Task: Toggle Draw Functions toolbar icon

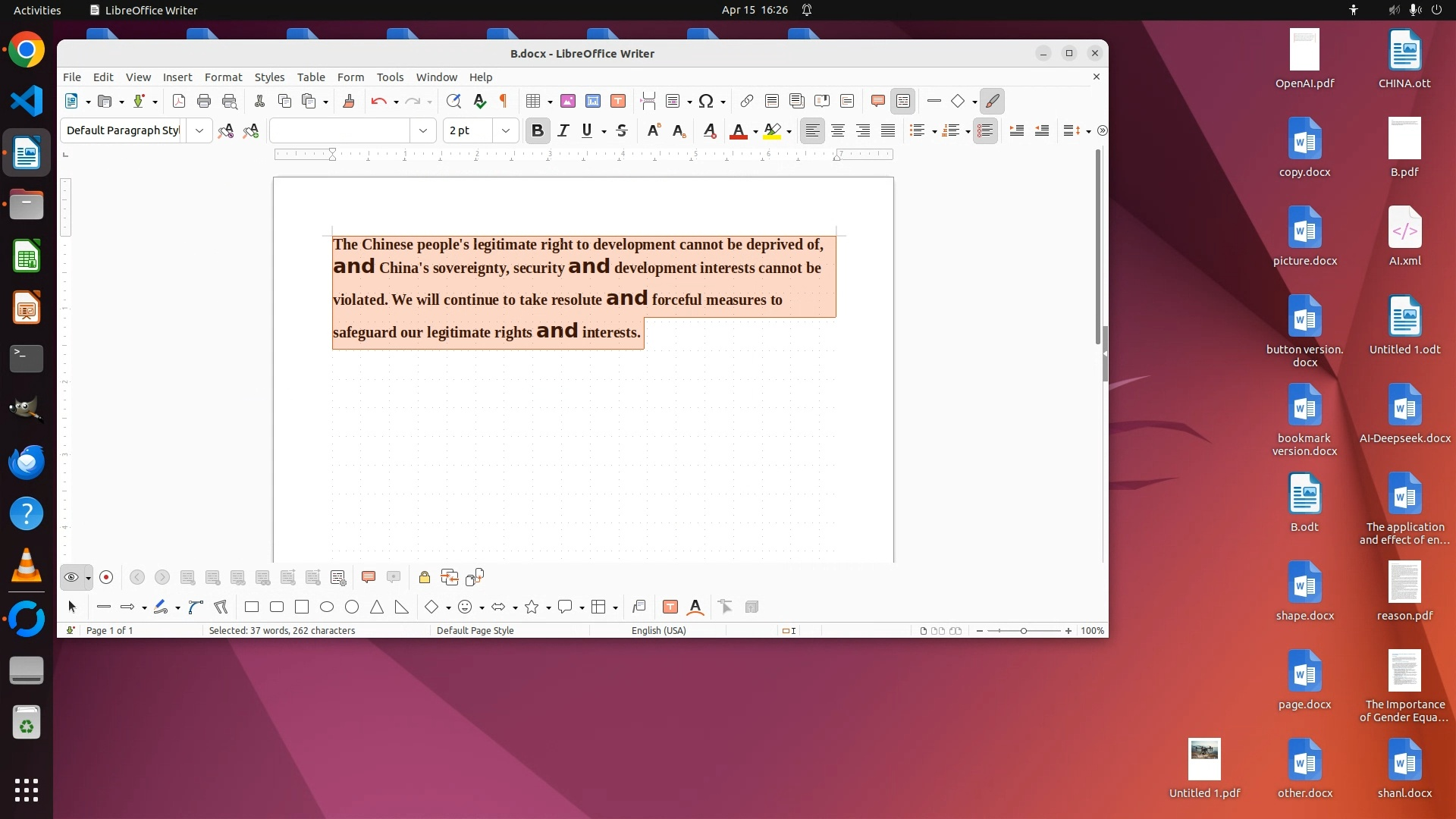Action: [x=992, y=101]
